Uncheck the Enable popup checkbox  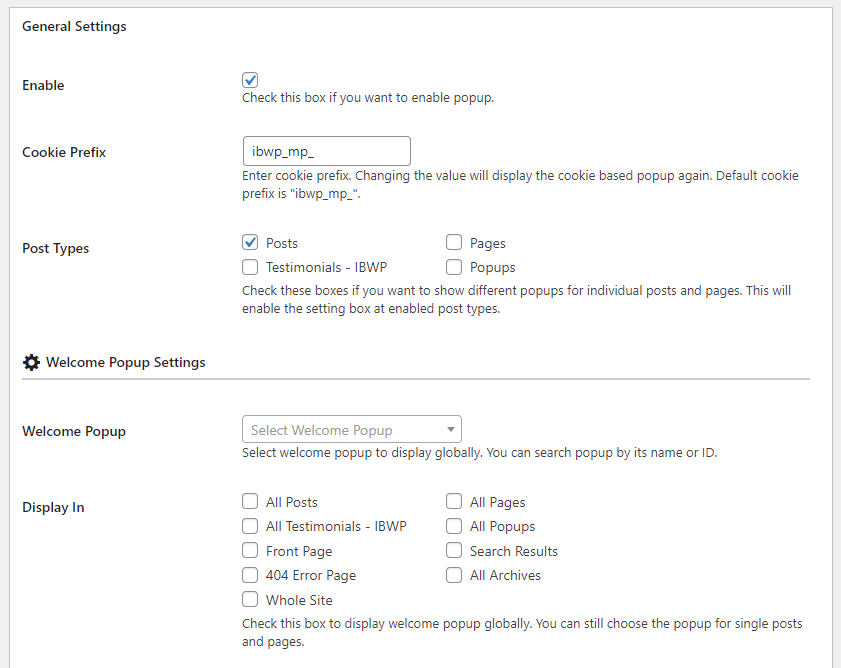pyautogui.click(x=250, y=80)
